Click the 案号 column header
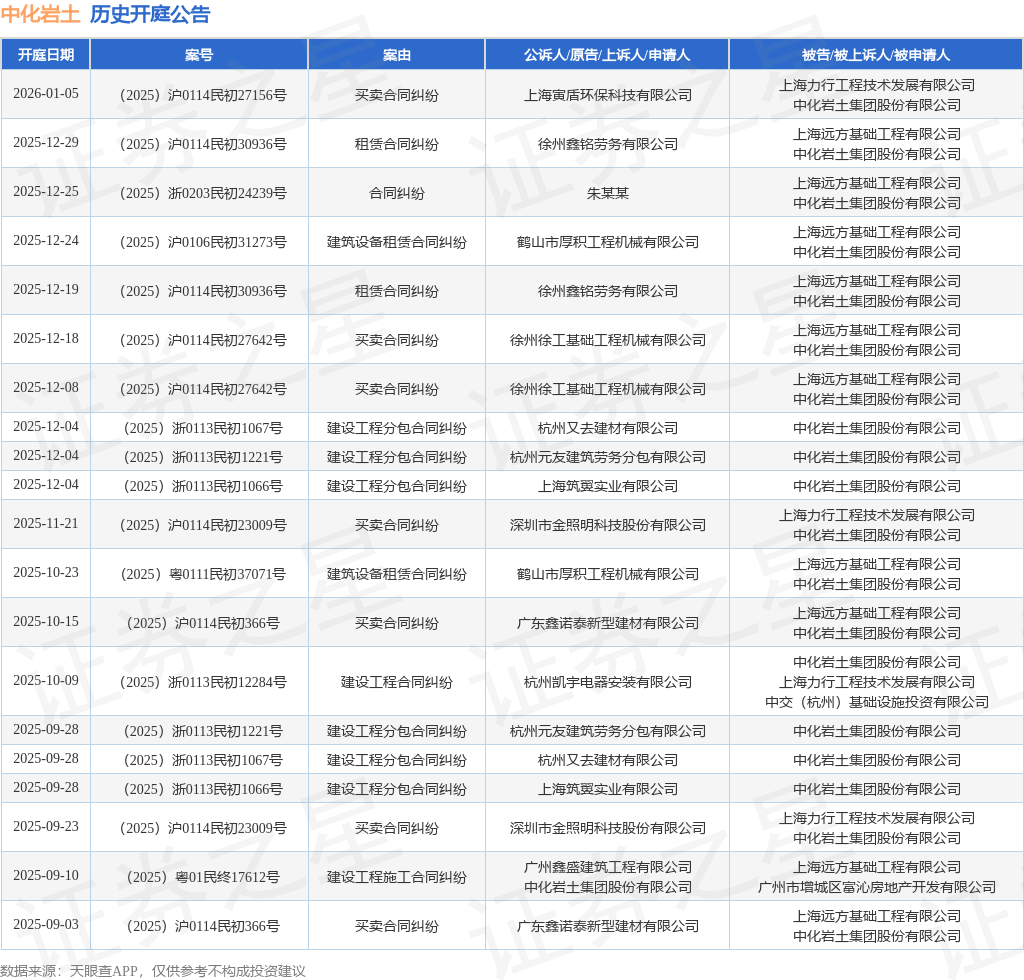Image resolution: width=1024 pixels, height=980 pixels. click(199, 55)
